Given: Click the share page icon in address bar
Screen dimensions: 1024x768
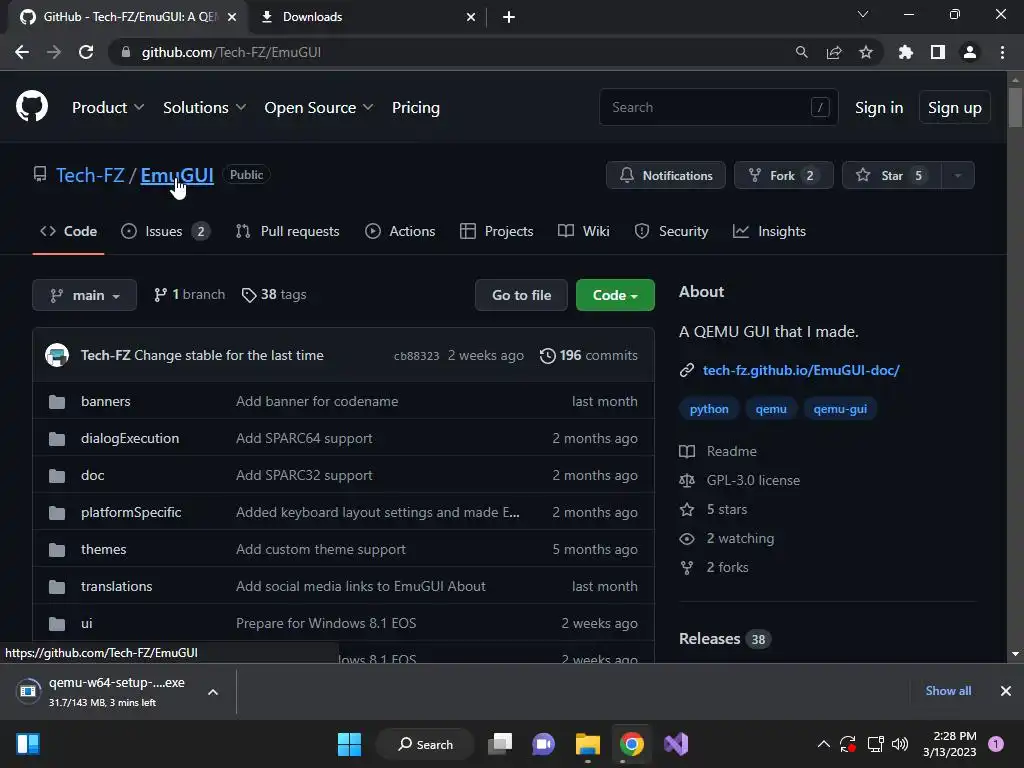Looking at the screenshot, I should coord(834,52).
